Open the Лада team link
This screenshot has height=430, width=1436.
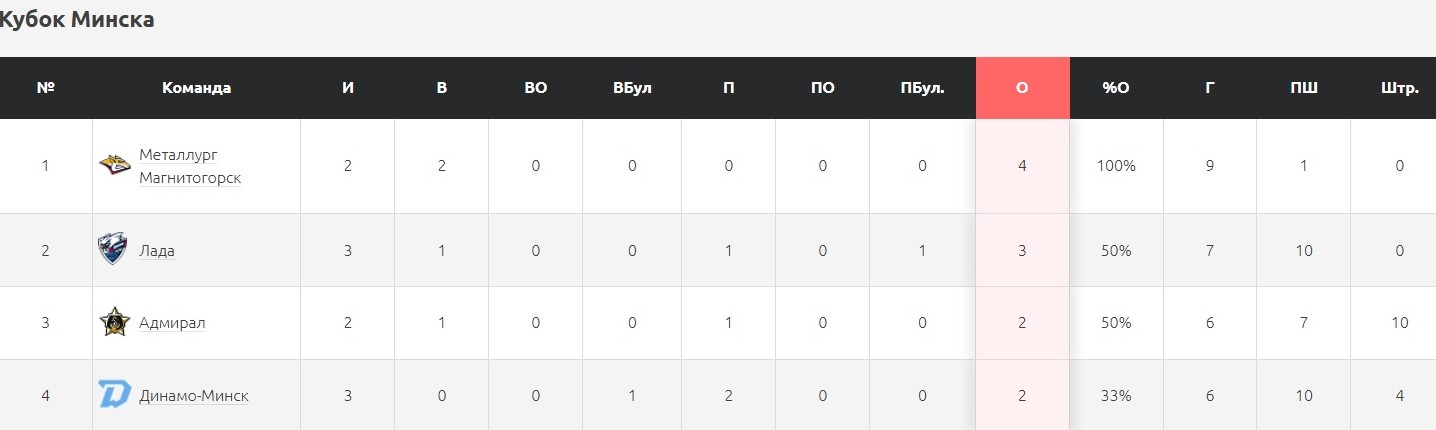point(157,250)
